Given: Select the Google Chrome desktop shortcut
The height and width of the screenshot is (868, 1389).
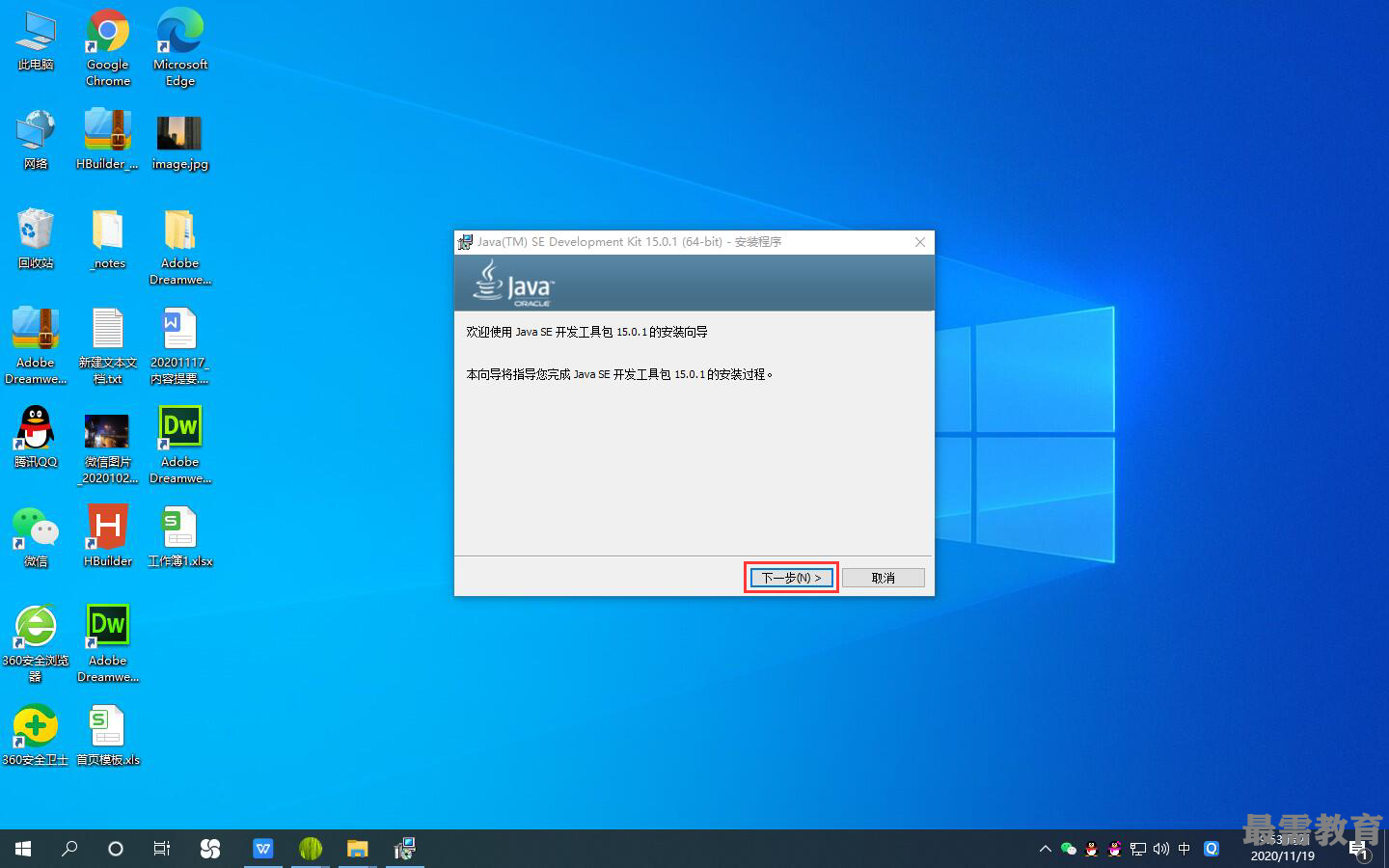Looking at the screenshot, I should click(x=108, y=48).
